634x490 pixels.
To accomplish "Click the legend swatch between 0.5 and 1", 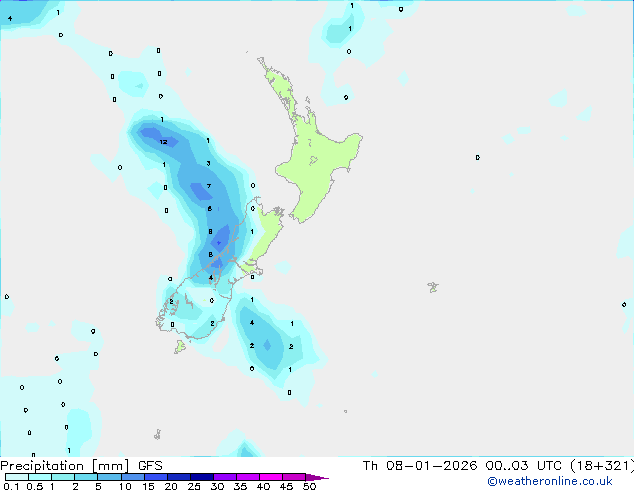I will pyautogui.click(x=40, y=477).
